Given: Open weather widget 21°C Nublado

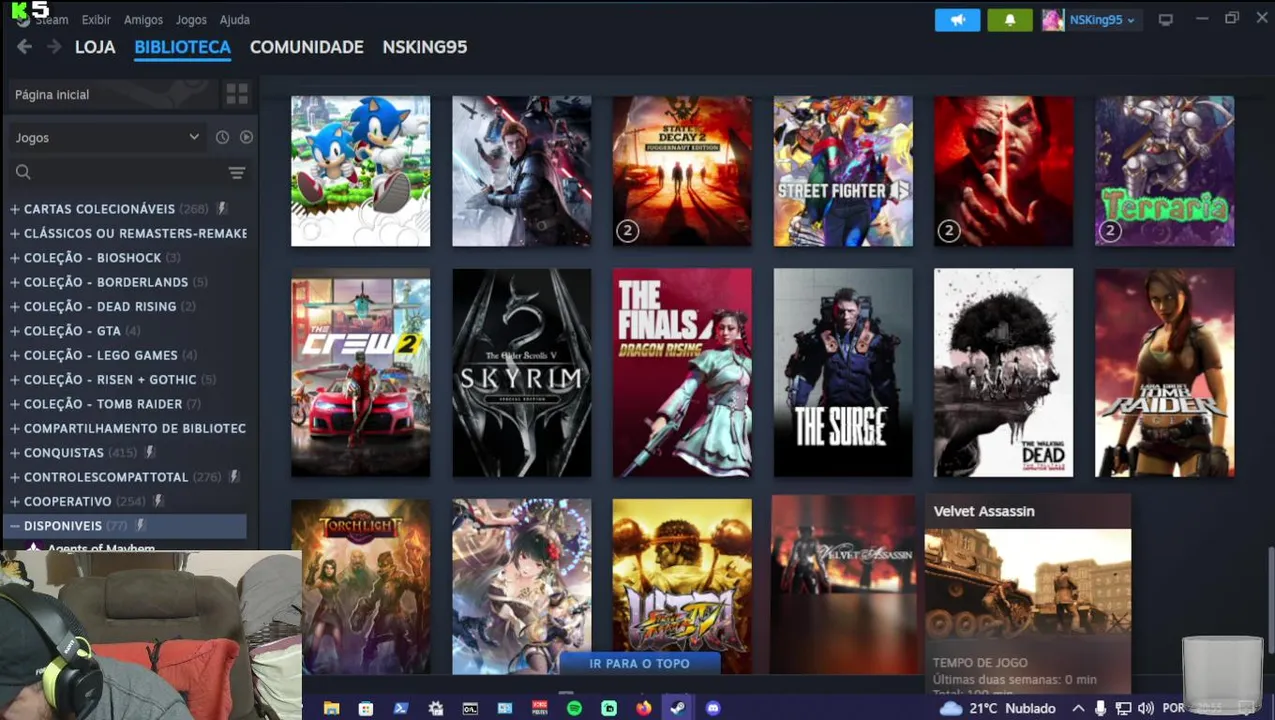Looking at the screenshot, I should tap(998, 708).
